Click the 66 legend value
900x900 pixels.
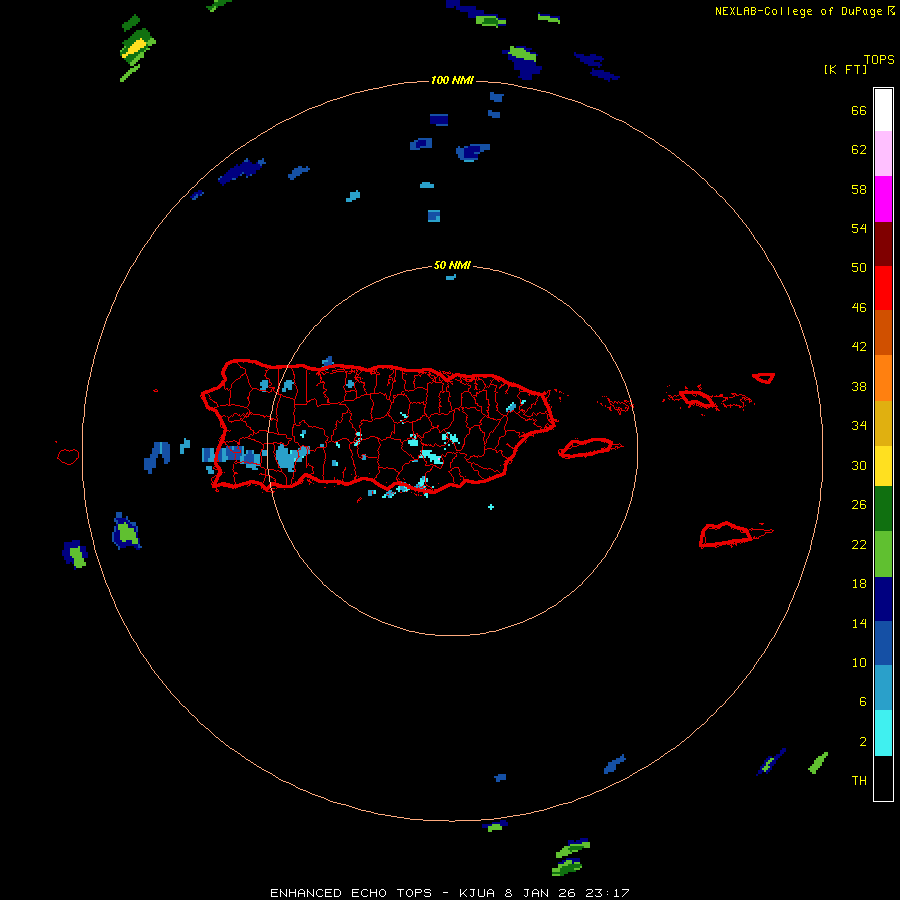click(x=859, y=110)
